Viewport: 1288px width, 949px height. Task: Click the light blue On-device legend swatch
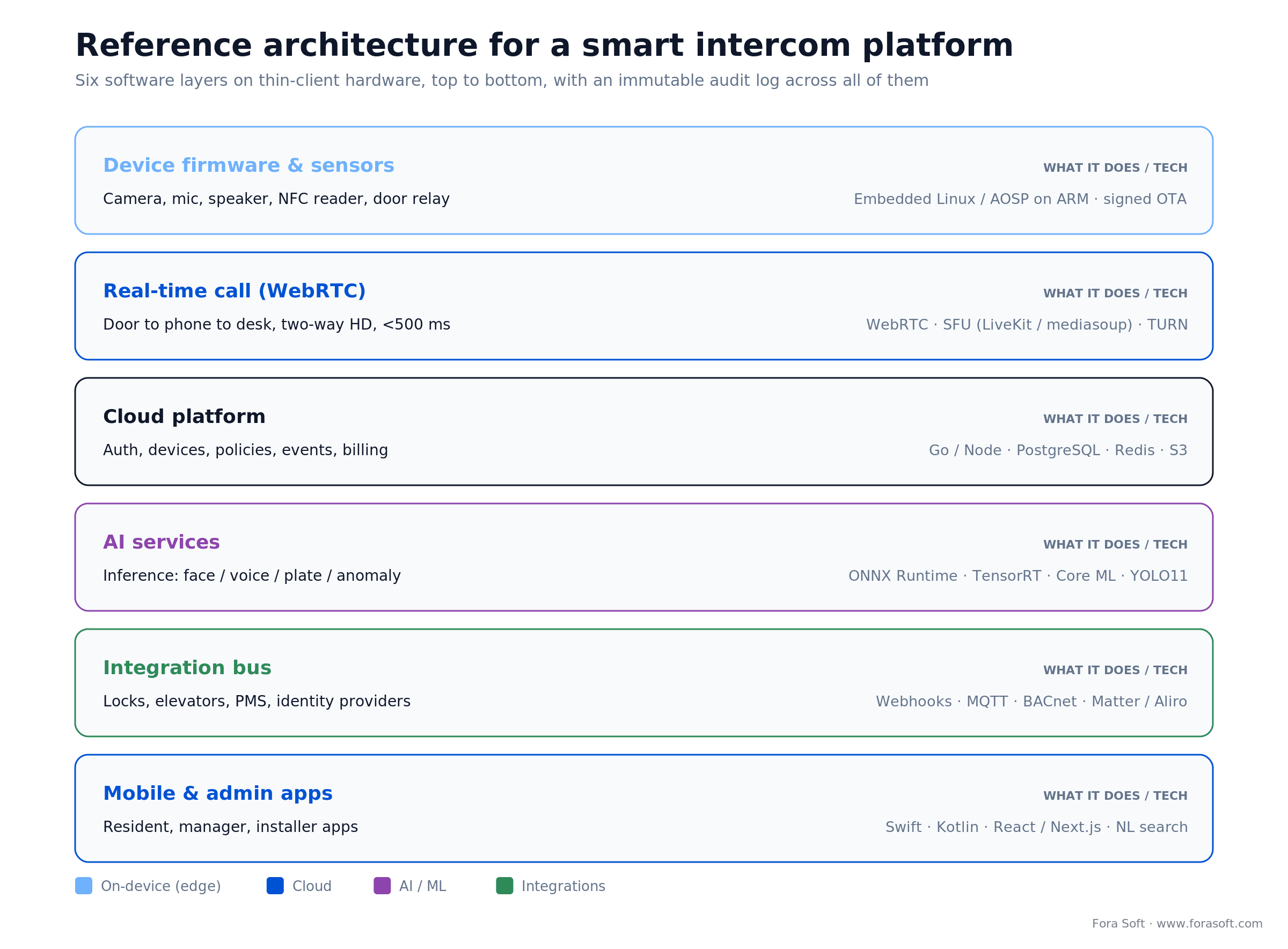(84, 886)
